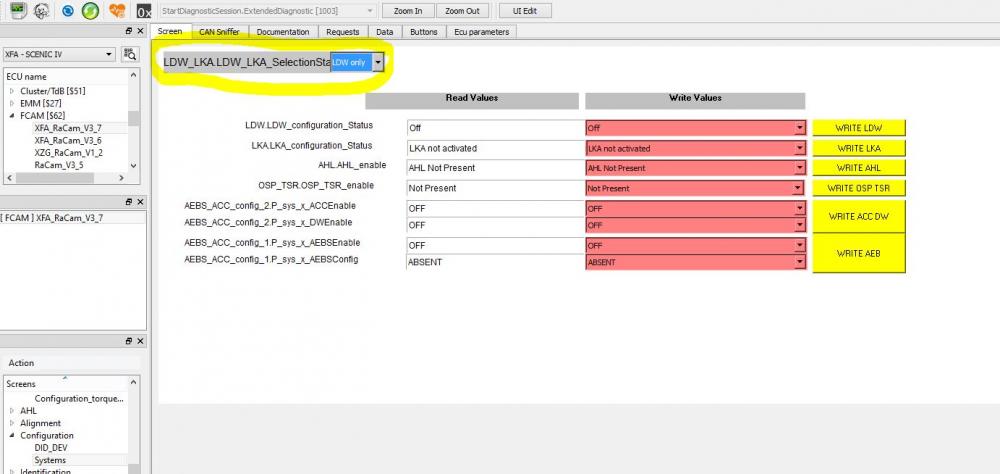The width and height of the screenshot is (1000, 474).
Task: Click the AEBSConfig ABSENT read field
Action: [x=496, y=262]
